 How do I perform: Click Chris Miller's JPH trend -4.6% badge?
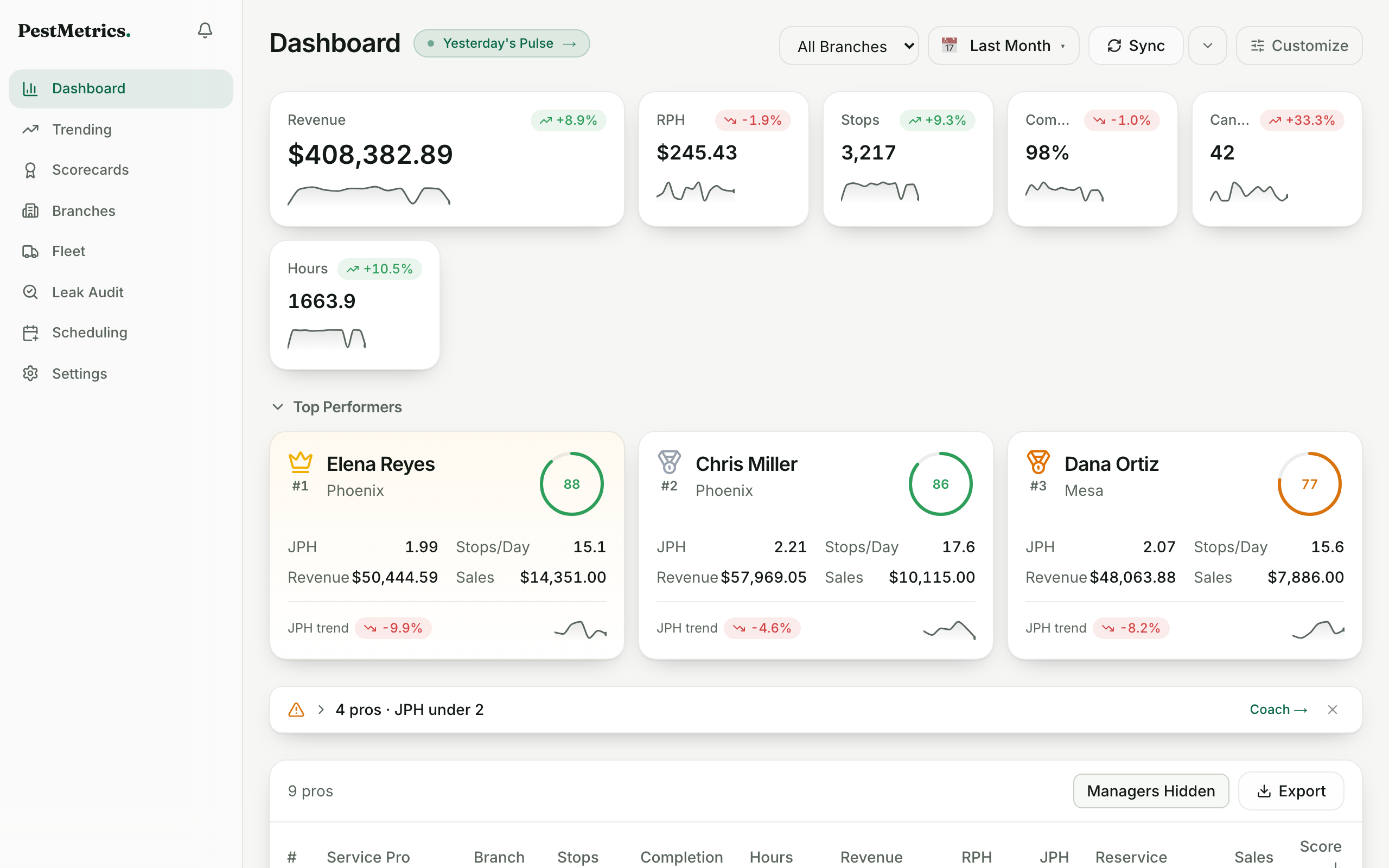pyautogui.click(x=762, y=628)
